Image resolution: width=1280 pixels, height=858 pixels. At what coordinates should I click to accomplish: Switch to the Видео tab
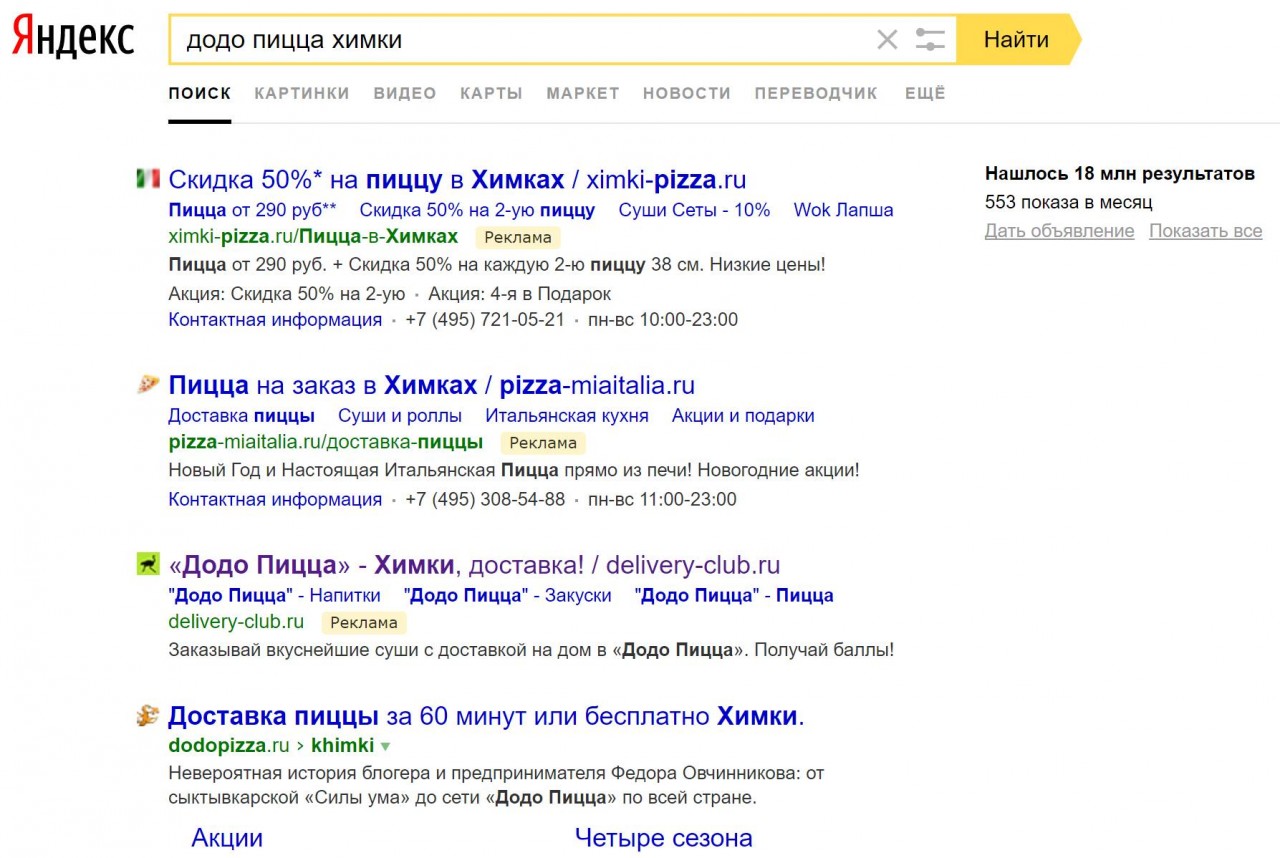click(405, 93)
